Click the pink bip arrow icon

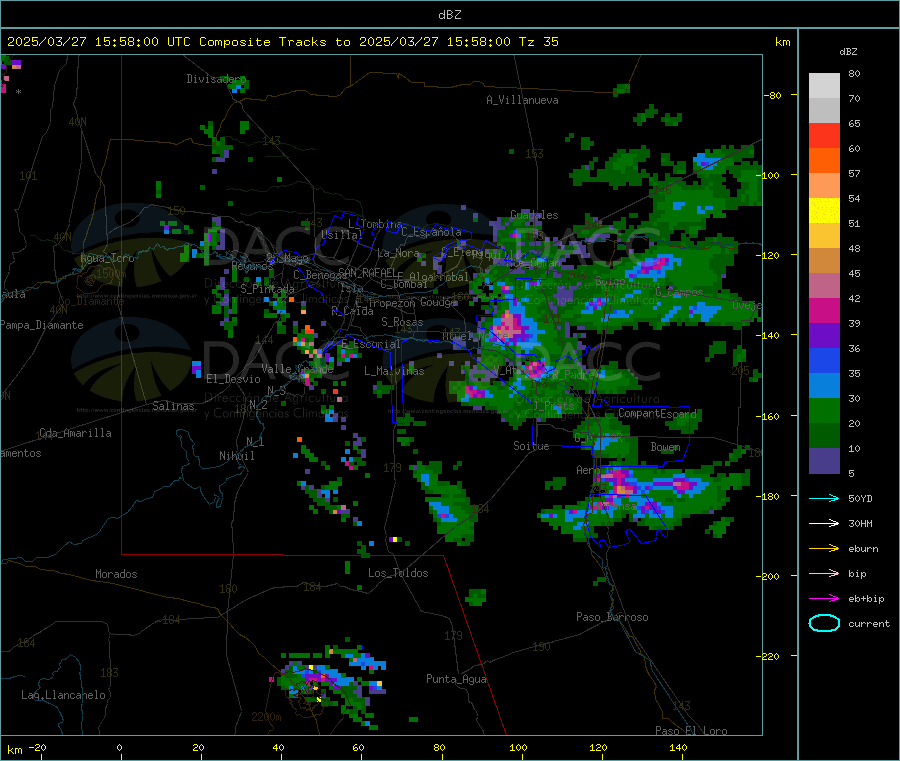click(824, 573)
